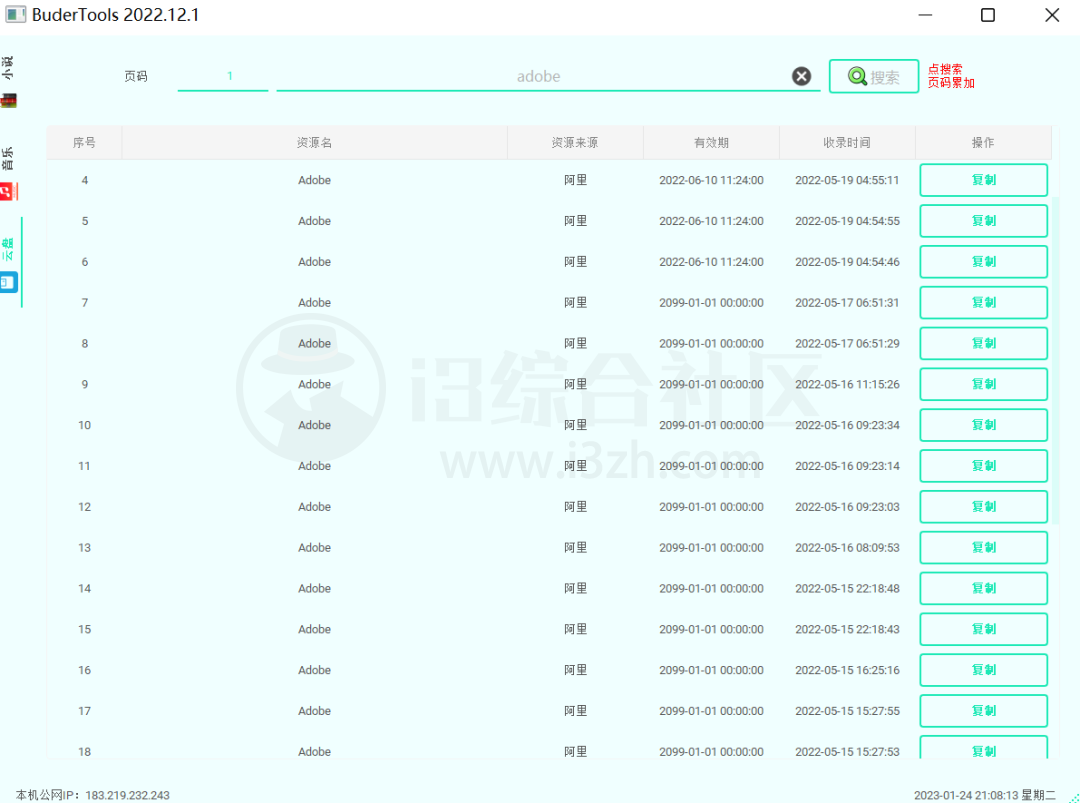Image resolution: width=1080 pixels, height=803 pixels.
Task: Copy resource in row 12
Action: point(984,507)
